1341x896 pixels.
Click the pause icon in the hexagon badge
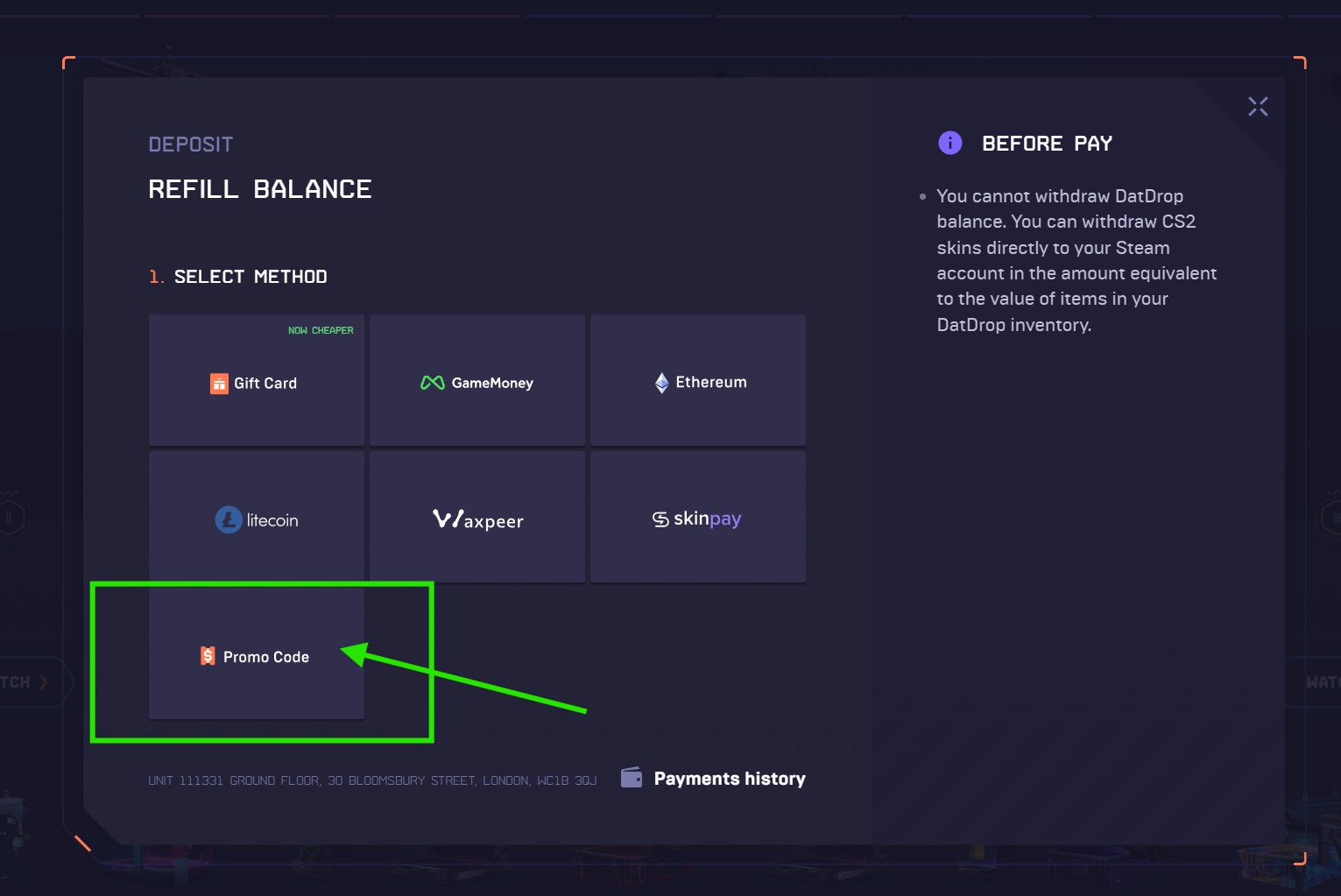10,517
